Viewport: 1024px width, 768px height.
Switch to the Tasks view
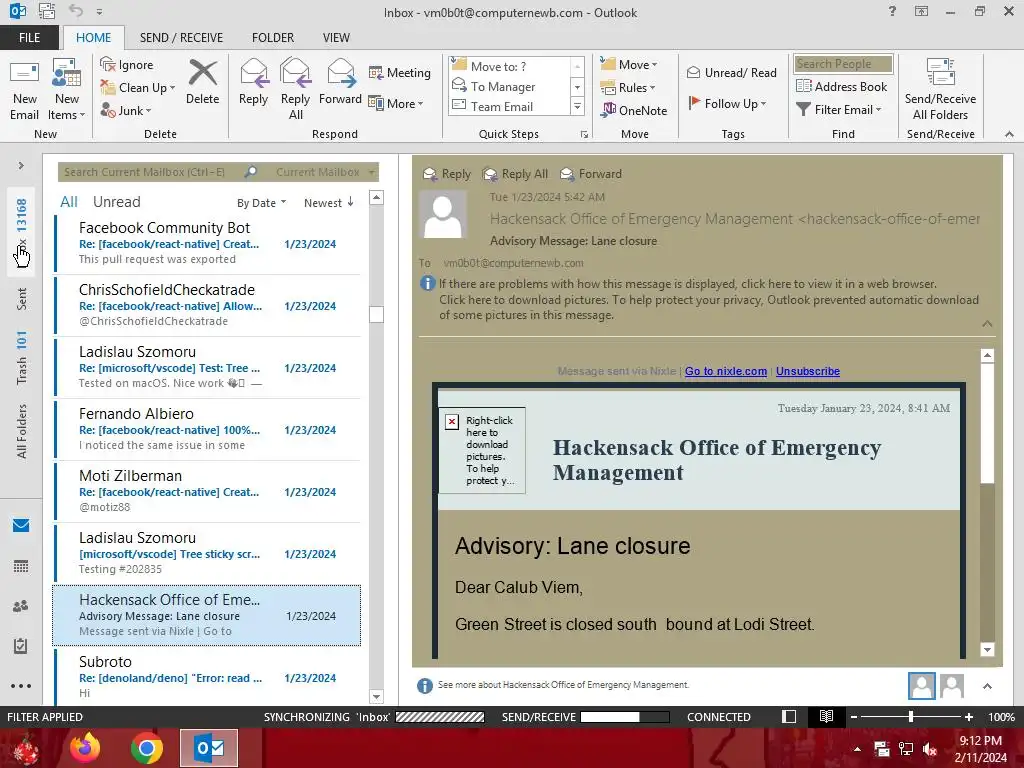point(21,646)
